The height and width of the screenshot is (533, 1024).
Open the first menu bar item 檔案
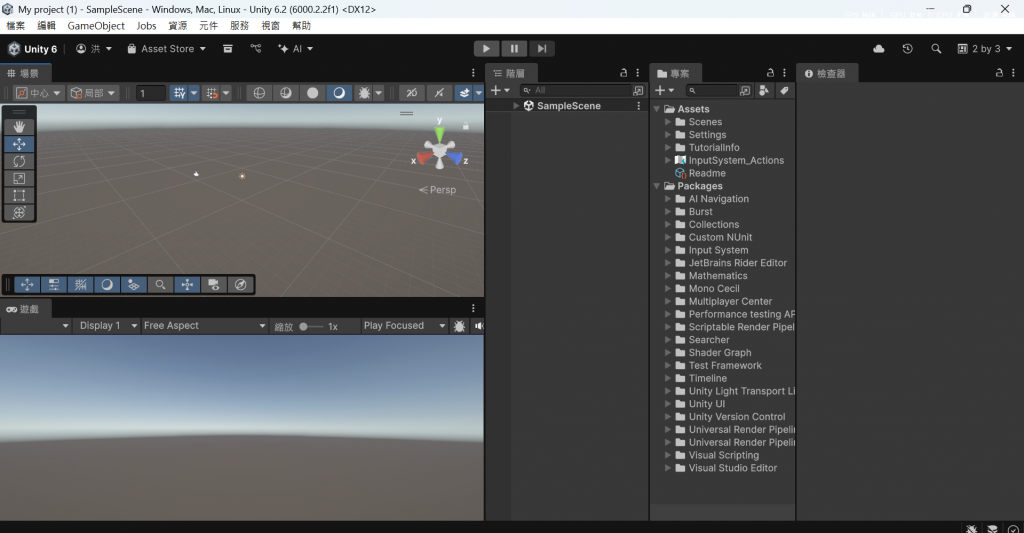point(16,26)
